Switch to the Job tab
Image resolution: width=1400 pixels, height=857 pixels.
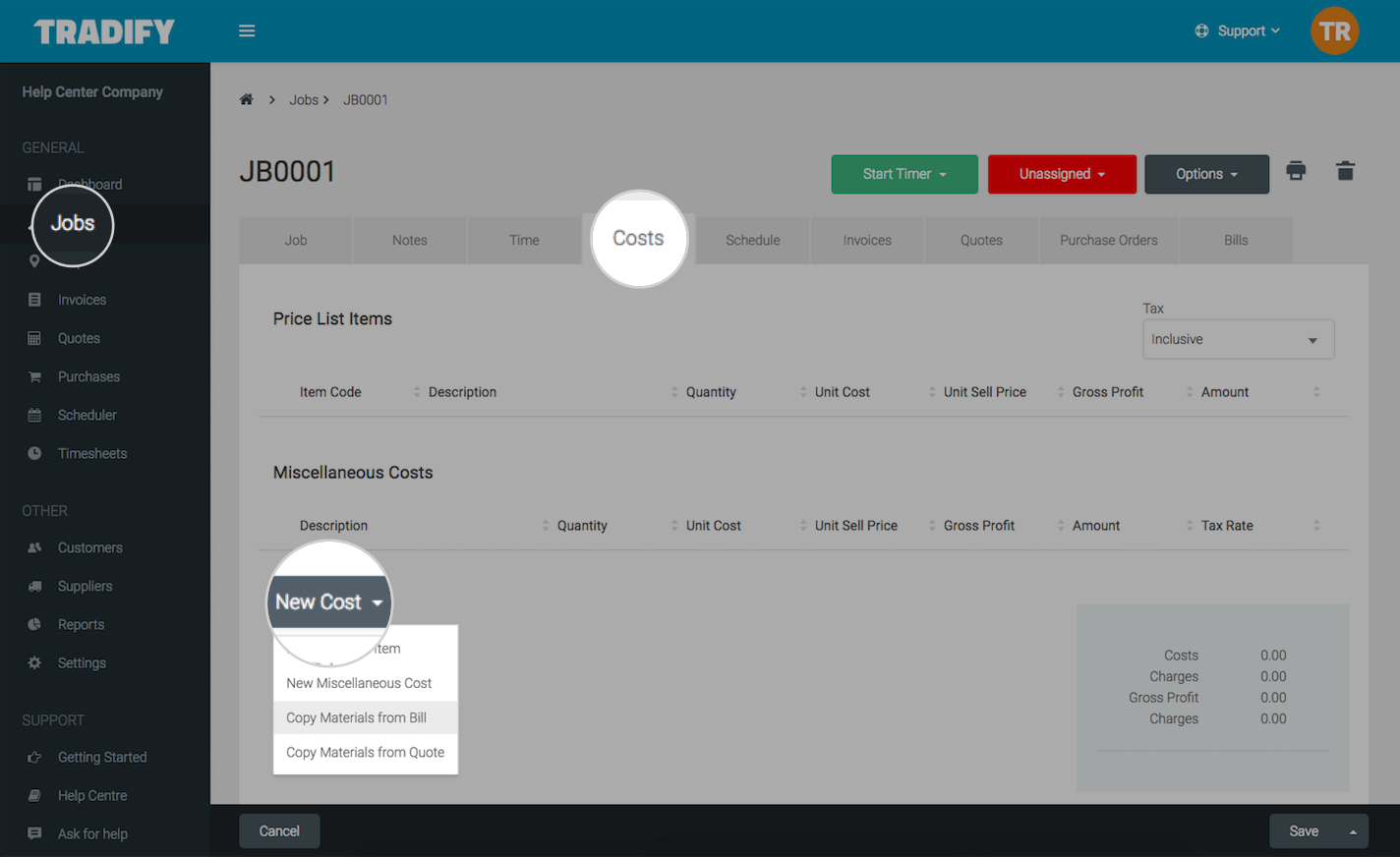click(x=296, y=240)
